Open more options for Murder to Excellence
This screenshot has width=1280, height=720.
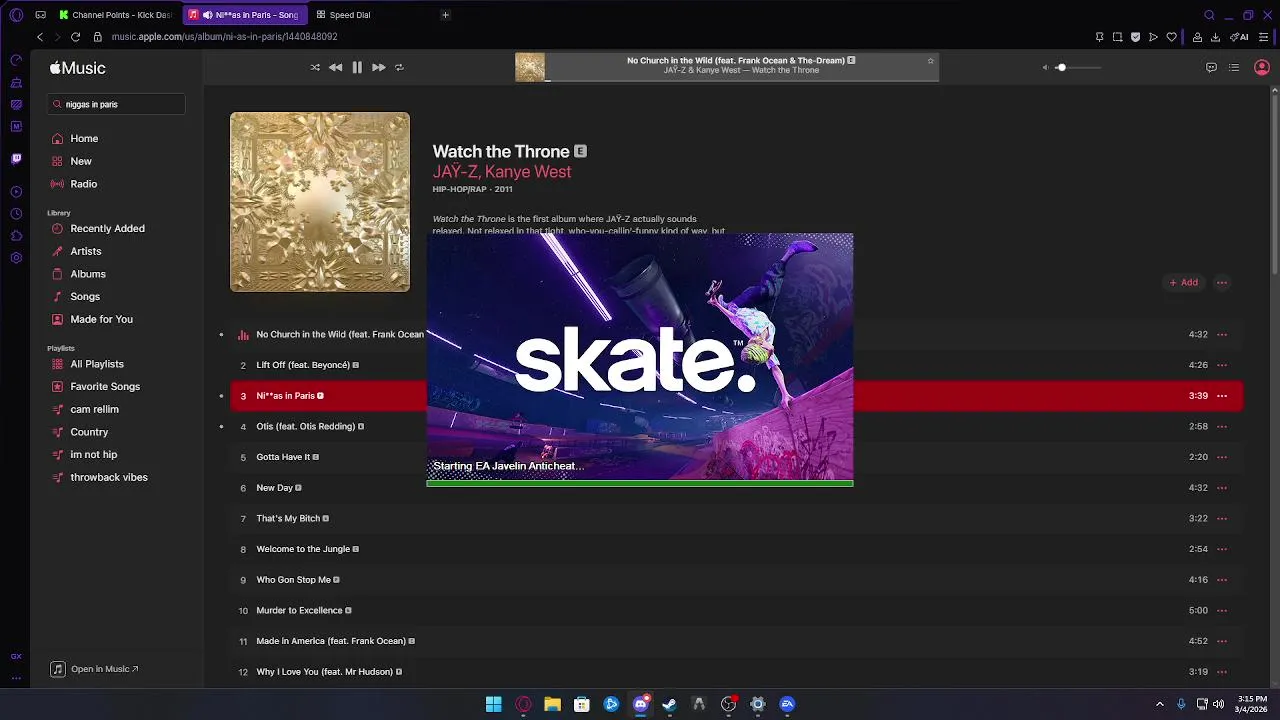[x=1222, y=610]
